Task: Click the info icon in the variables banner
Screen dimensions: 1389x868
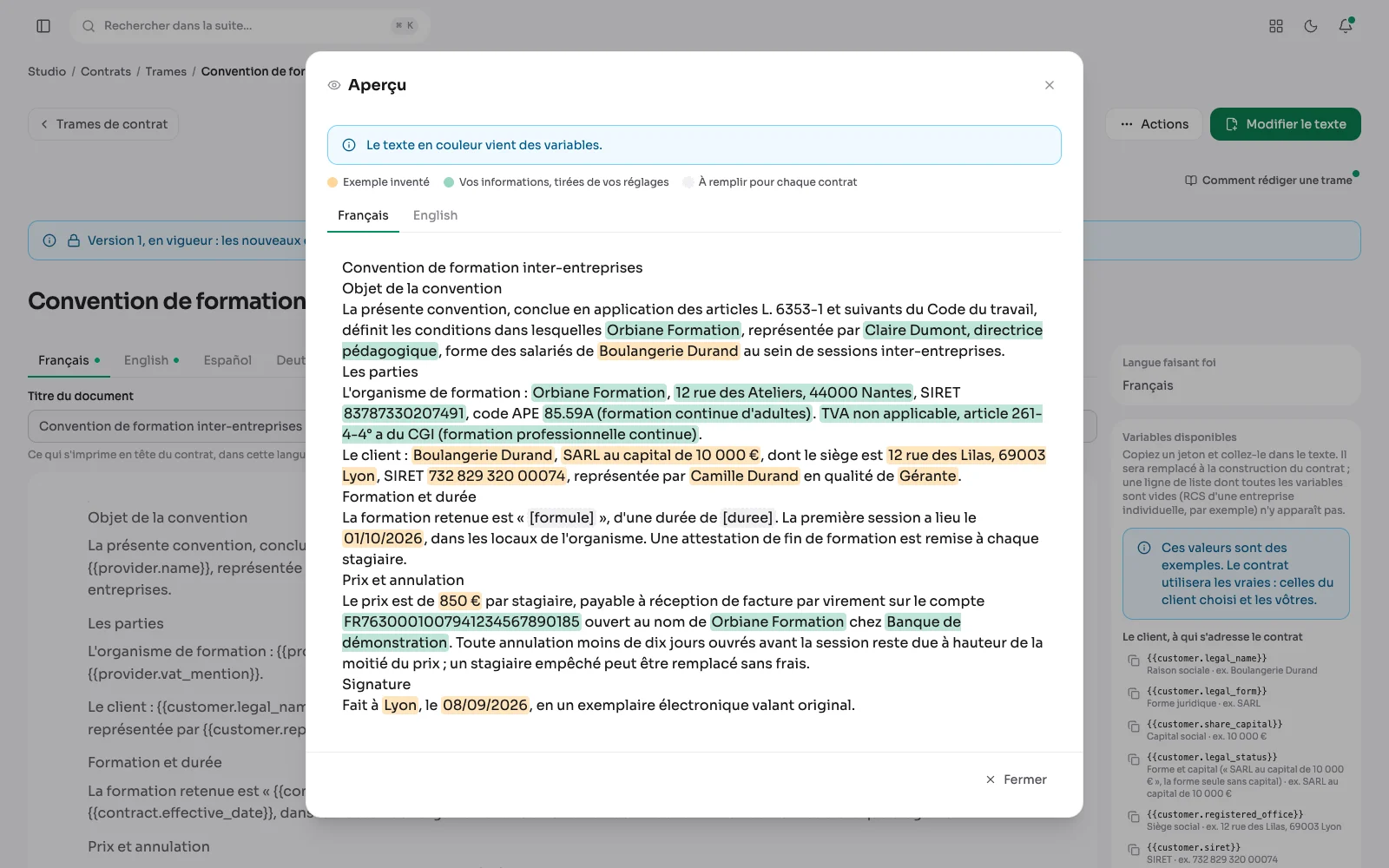Action: point(349,145)
